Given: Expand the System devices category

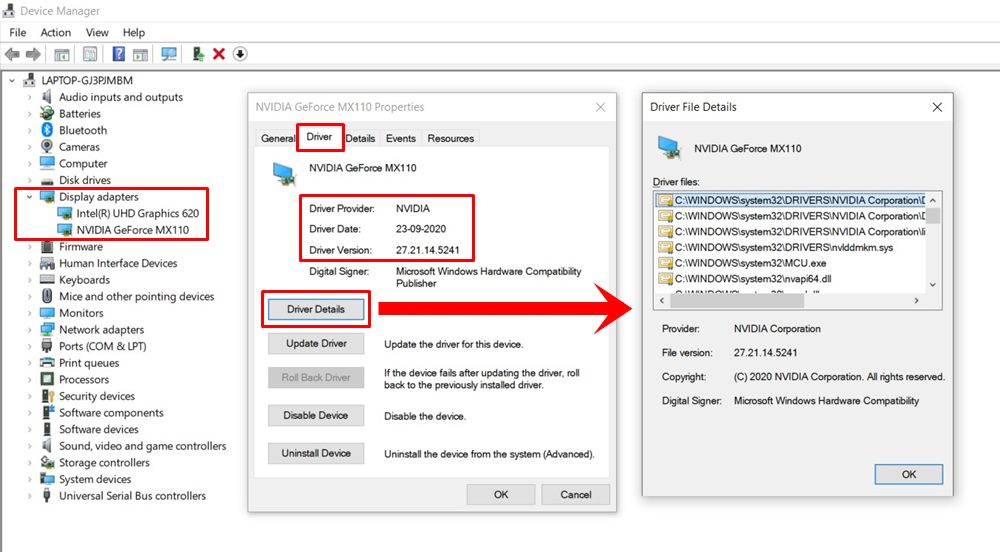Looking at the screenshot, I should click(x=29, y=479).
